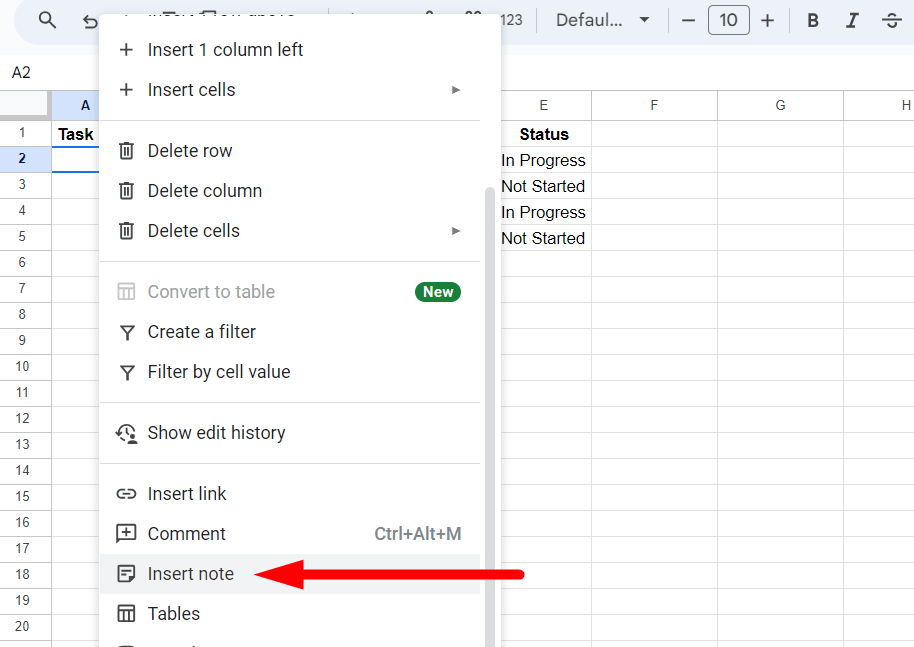Toggle bold formatting
Viewport: 914px width, 647px height.
(812, 20)
